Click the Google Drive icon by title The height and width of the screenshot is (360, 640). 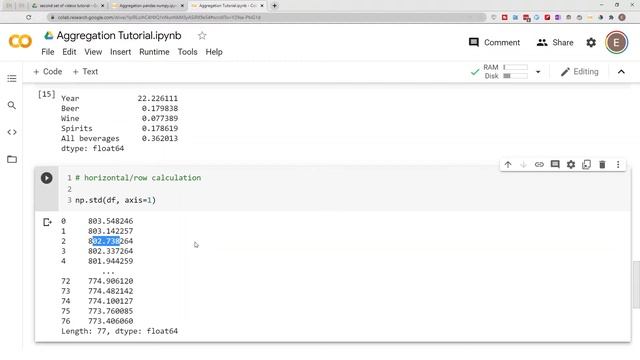(49, 36)
